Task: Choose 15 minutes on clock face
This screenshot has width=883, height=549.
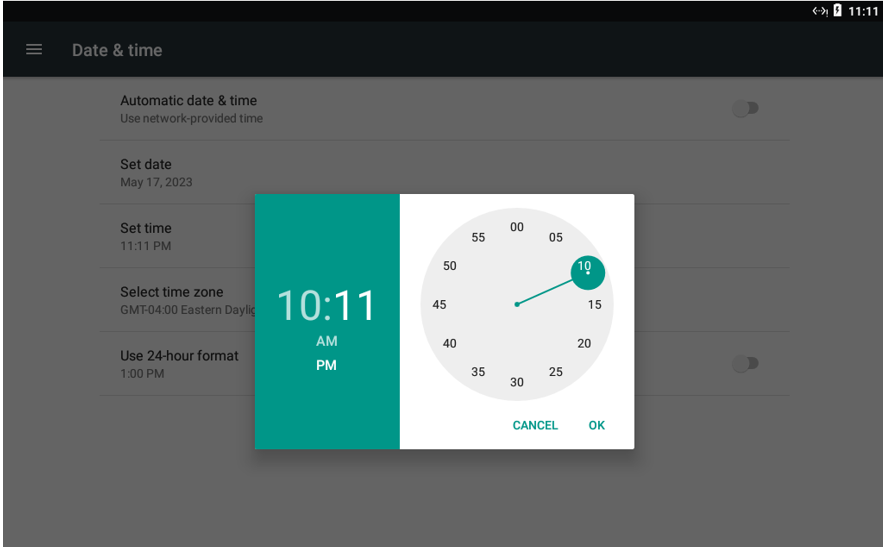Action: click(x=595, y=305)
